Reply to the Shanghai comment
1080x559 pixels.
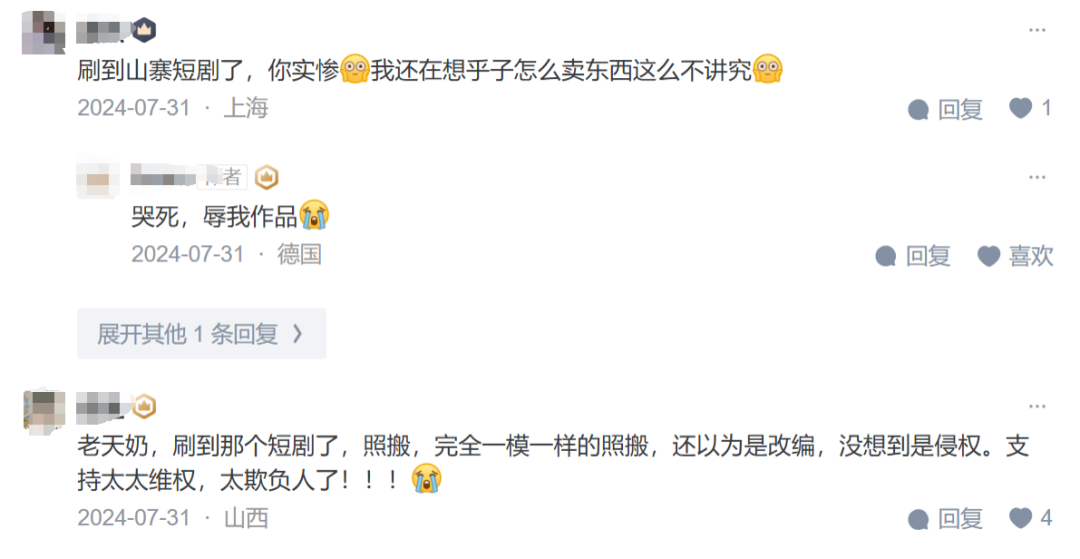[945, 109]
